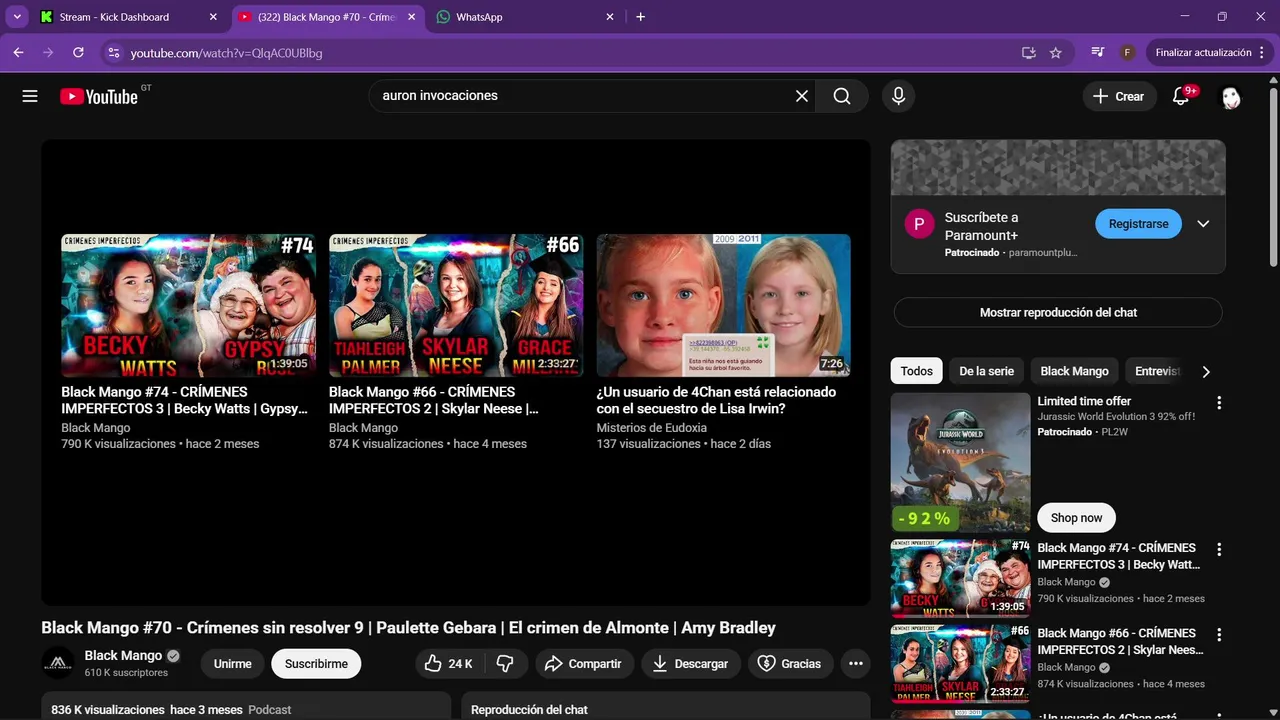This screenshot has height=720, width=1280.
Task: Open Skylar Neese #66 endscreen thumbnail
Action: click(456, 305)
